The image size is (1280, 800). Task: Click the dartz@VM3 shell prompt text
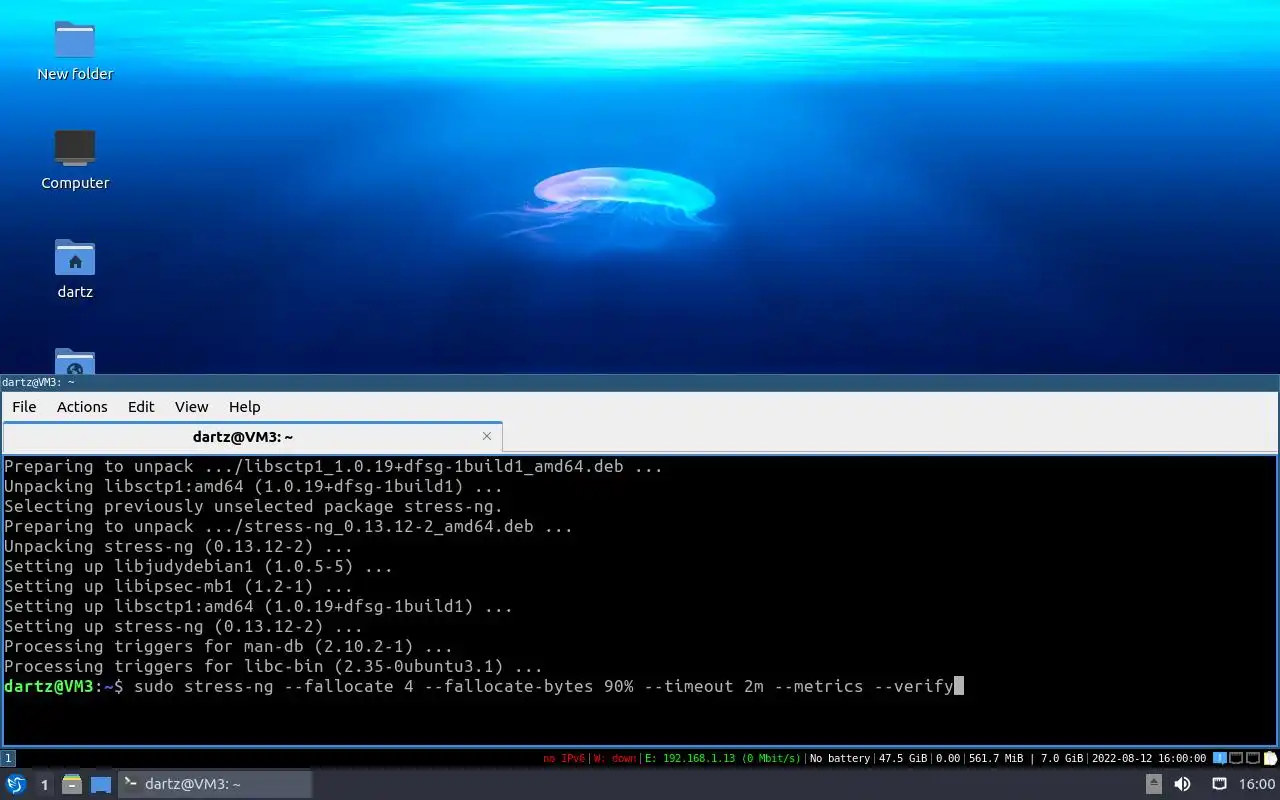pos(63,686)
